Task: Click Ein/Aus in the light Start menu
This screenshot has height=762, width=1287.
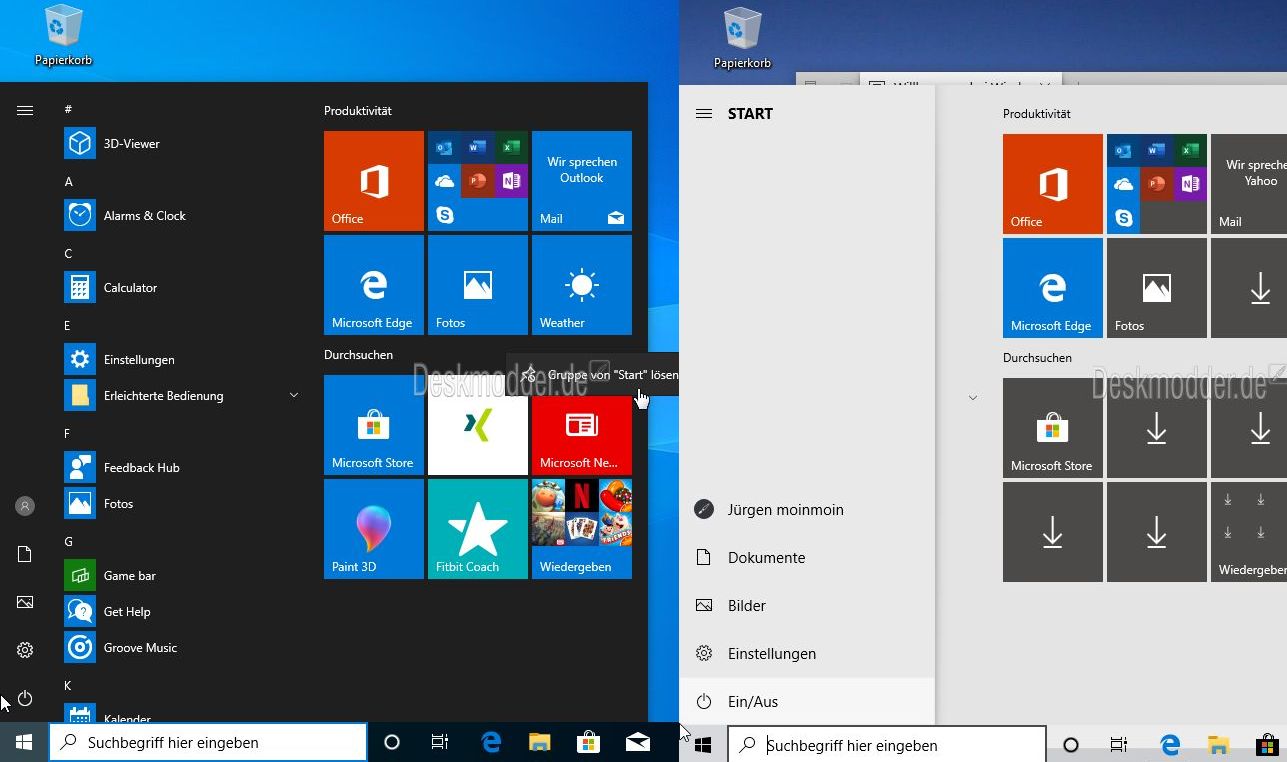Action: pos(807,701)
